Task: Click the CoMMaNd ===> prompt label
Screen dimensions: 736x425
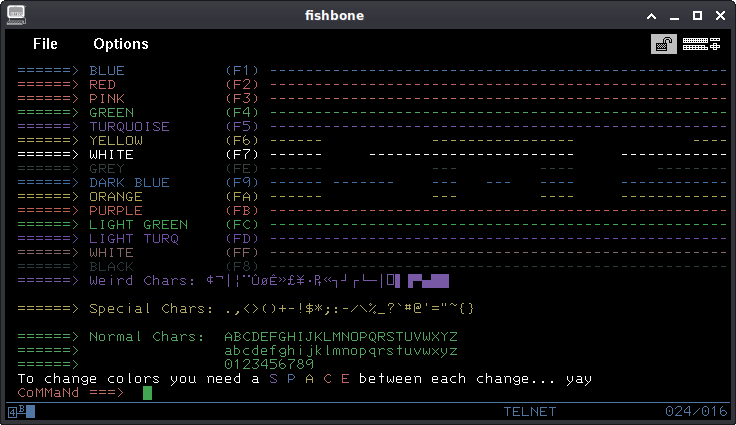Action: pos(71,393)
